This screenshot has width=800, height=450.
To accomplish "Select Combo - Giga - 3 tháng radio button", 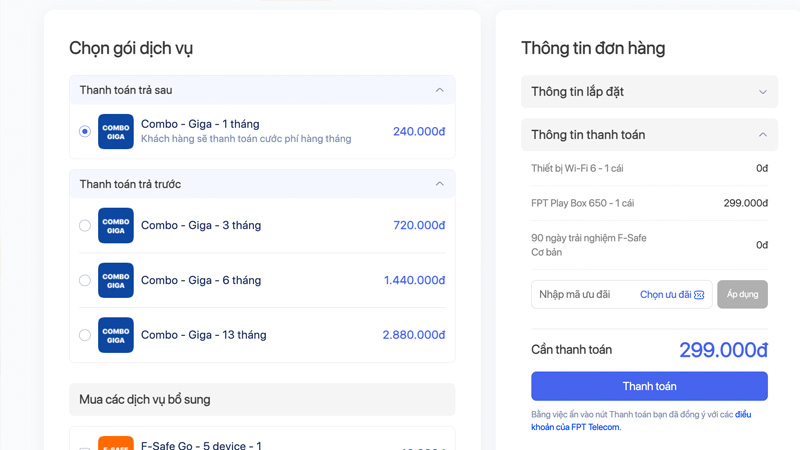I will tap(85, 226).
